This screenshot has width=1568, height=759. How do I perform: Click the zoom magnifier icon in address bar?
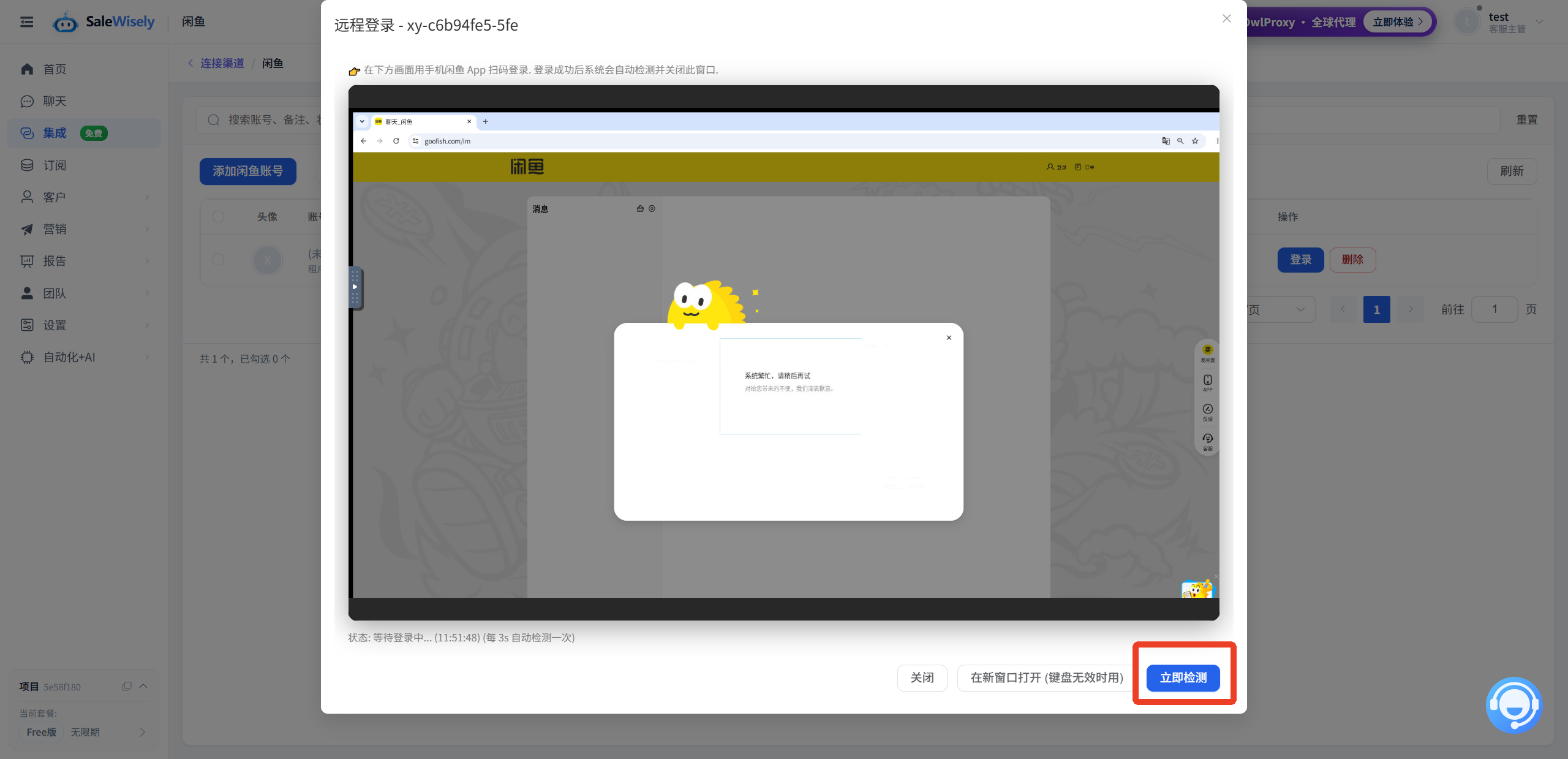tap(1180, 141)
